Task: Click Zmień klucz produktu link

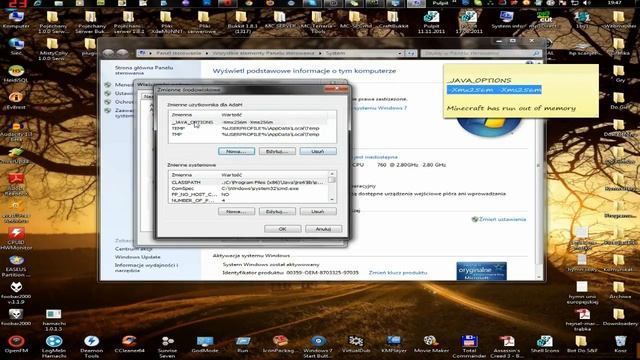Action: [398, 273]
